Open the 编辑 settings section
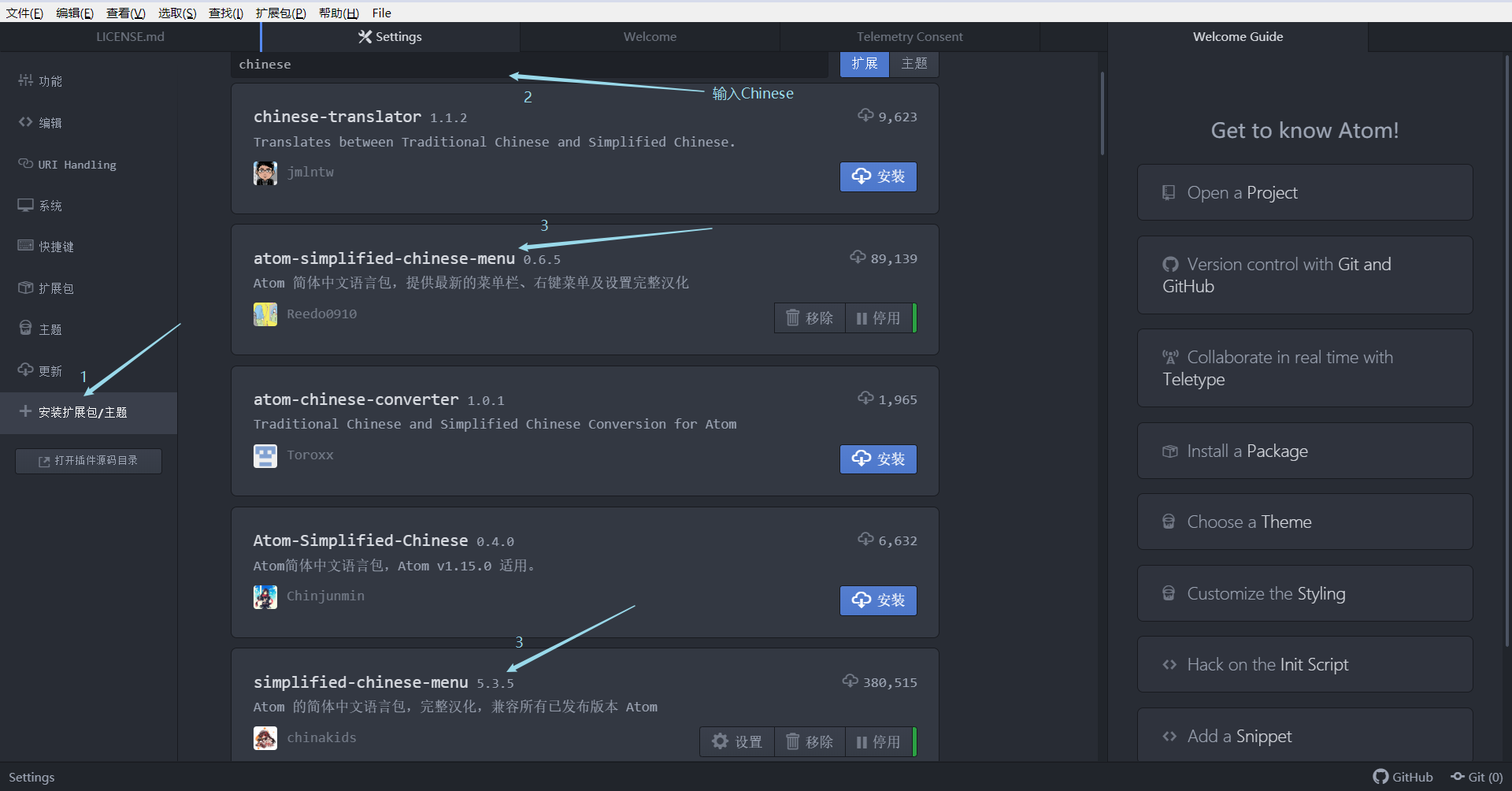This screenshot has width=1512, height=791. [x=50, y=123]
